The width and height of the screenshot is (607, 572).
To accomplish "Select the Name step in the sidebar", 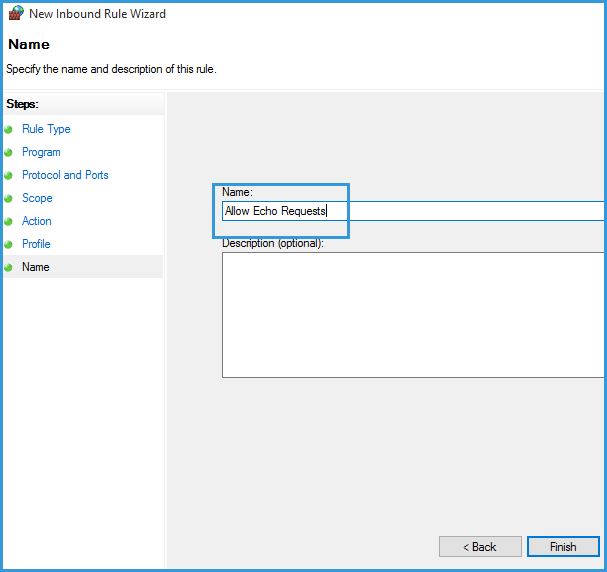I will [x=36, y=267].
